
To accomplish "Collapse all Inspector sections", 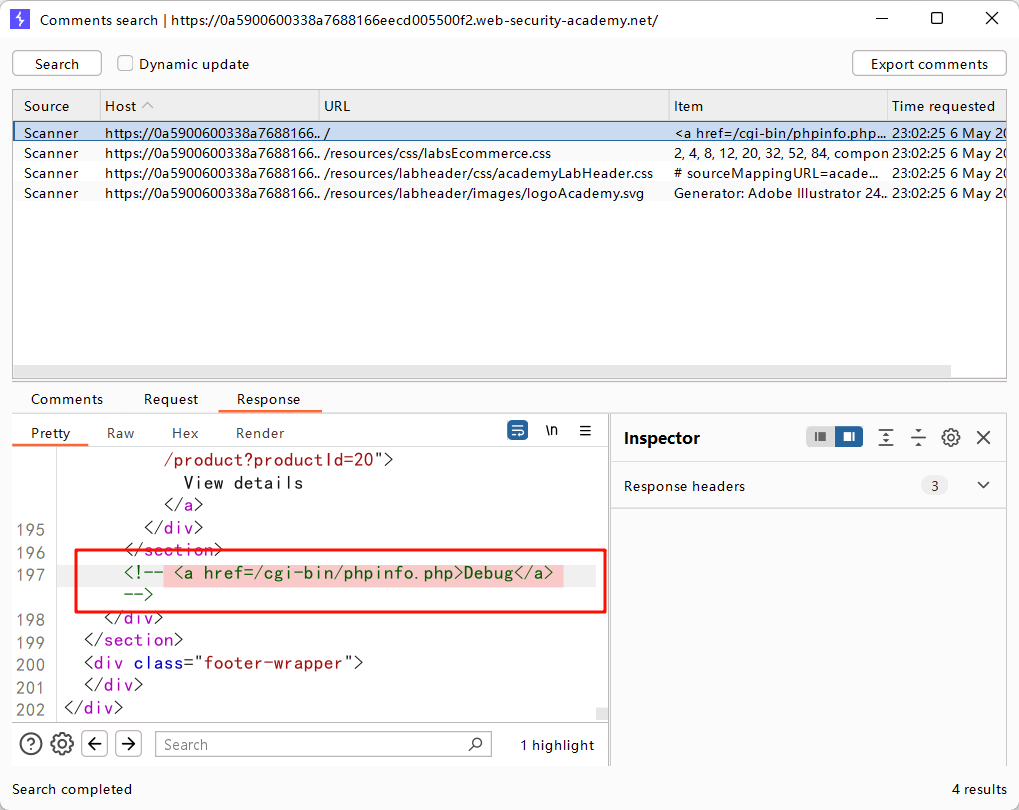I will pos(918,438).
